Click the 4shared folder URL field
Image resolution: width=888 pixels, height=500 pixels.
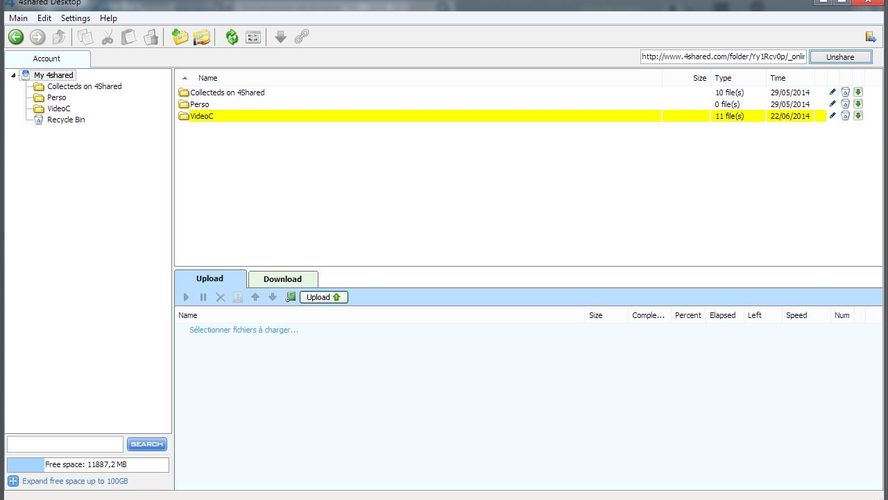(x=723, y=57)
